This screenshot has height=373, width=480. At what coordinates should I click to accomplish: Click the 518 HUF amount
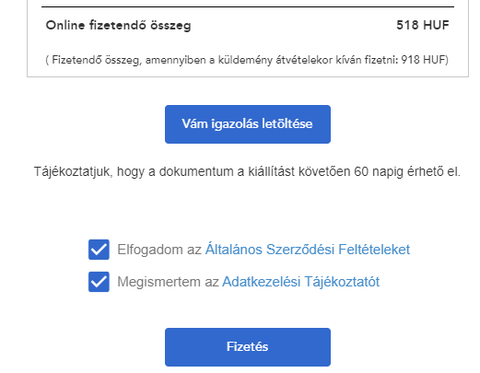423,25
